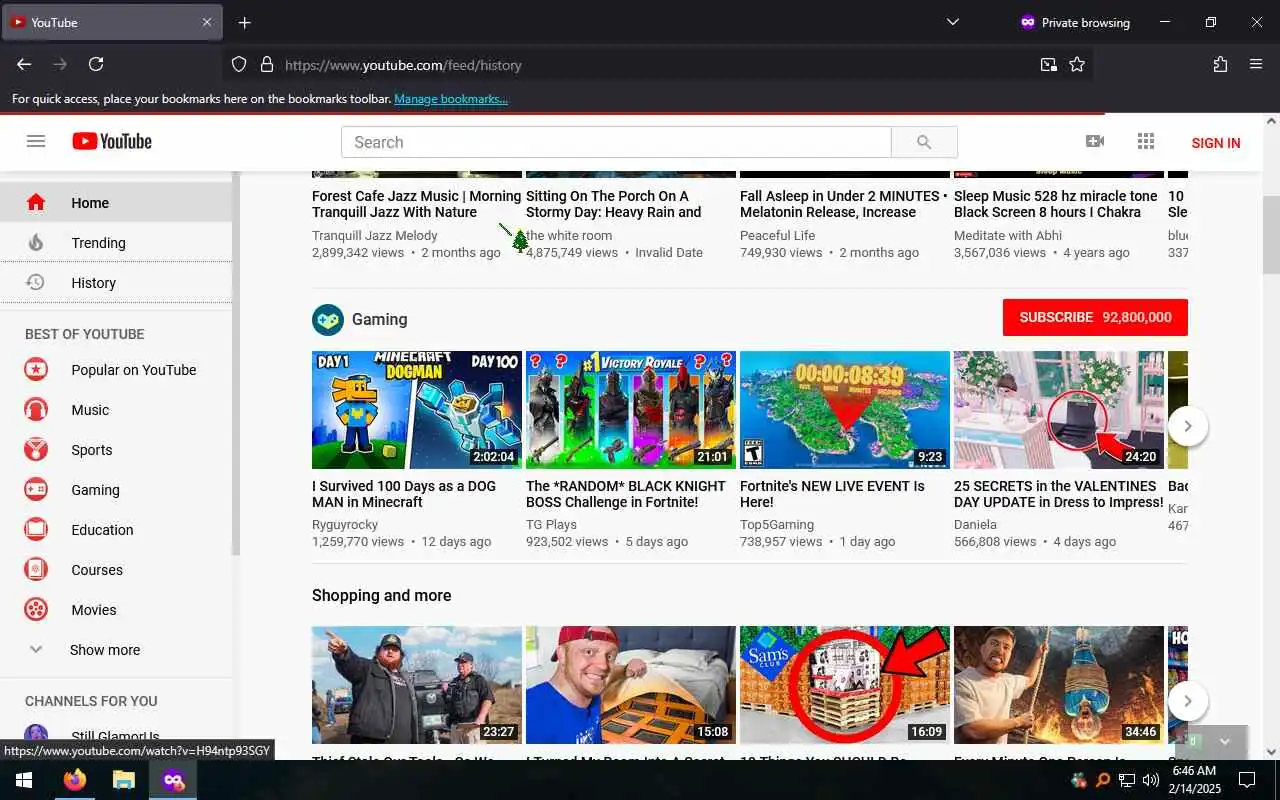
Task: Open the browser extensions icon
Action: point(1220,64)
